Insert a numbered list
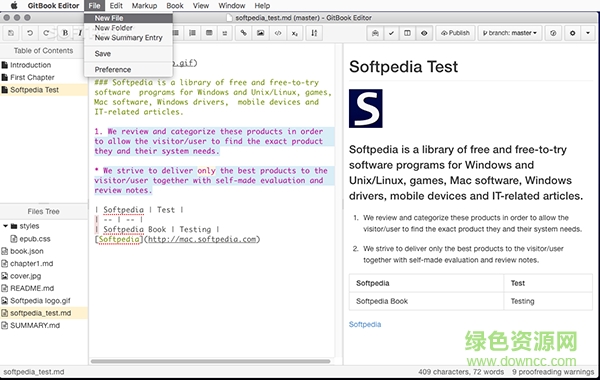This screenshot has width=600, height=380. [192, 33]
